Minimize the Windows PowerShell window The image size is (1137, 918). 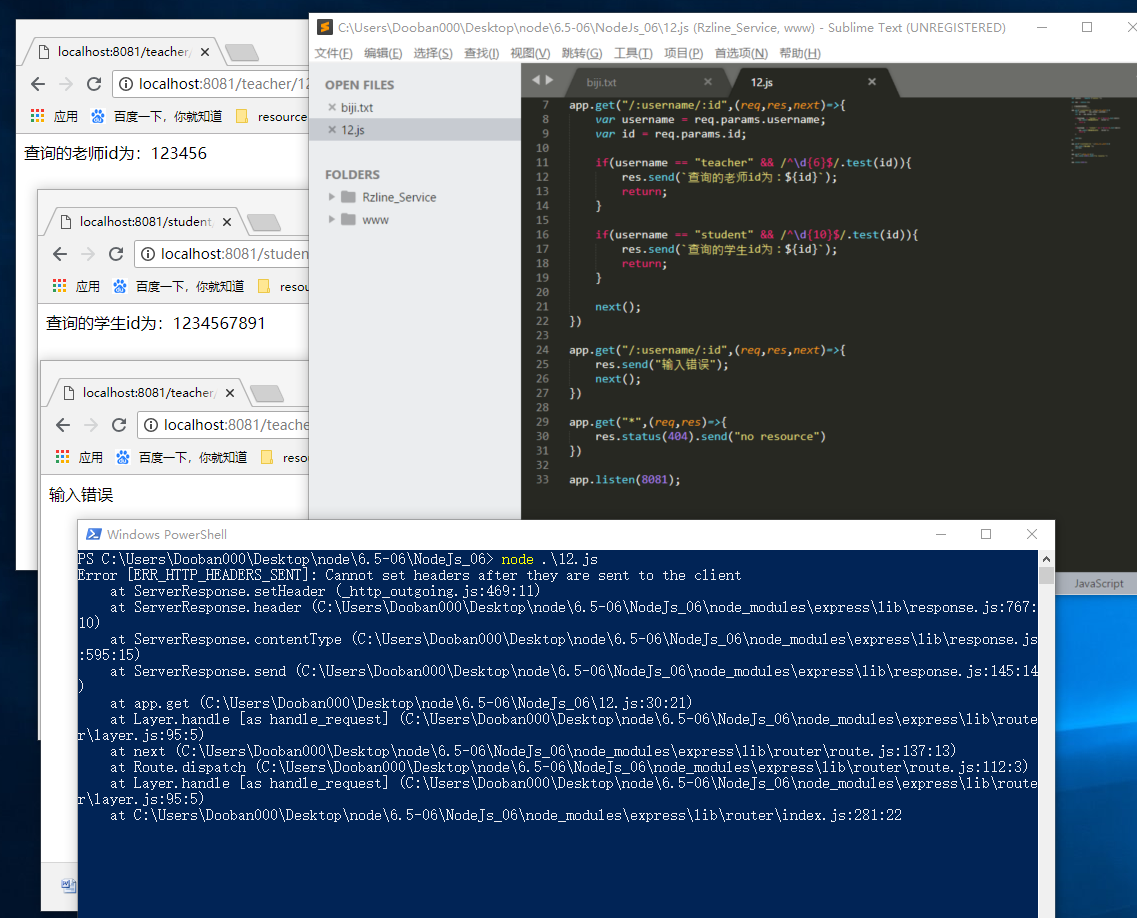pos(941,534)
